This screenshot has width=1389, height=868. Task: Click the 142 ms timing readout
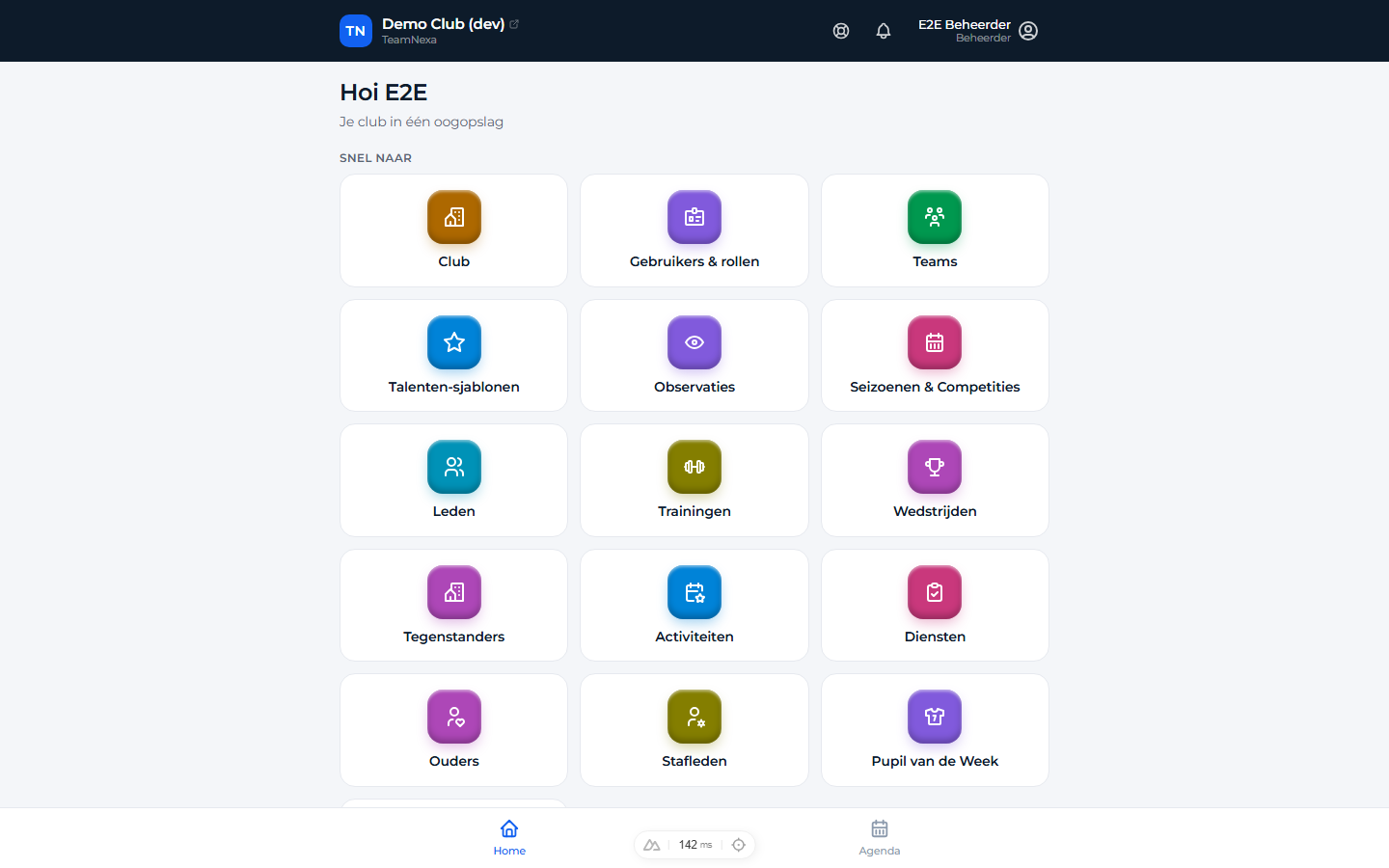[695, 845]
